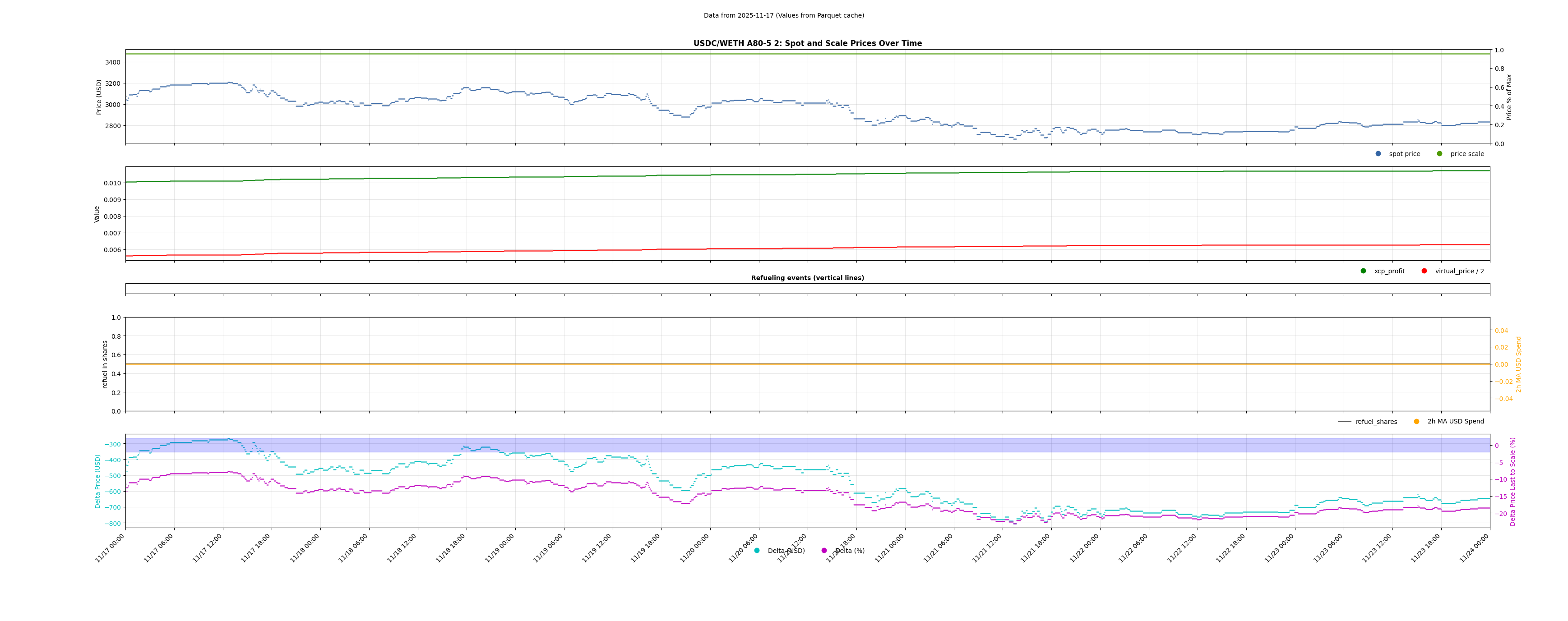Click the 'Price (USD)' y-axis label
This screenshot has width=1568, height=621.
(99, 97)
